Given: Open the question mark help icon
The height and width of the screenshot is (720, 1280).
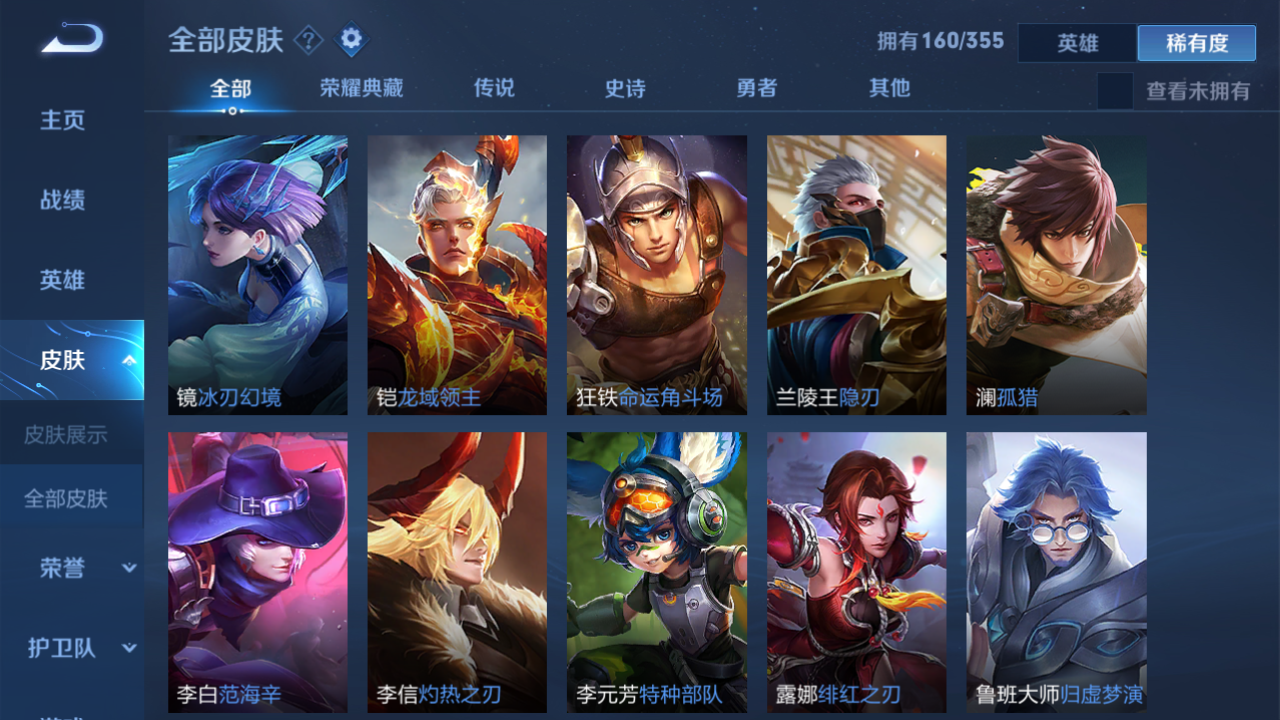Looking at the screenshot, I should click(x=310, y=41).
